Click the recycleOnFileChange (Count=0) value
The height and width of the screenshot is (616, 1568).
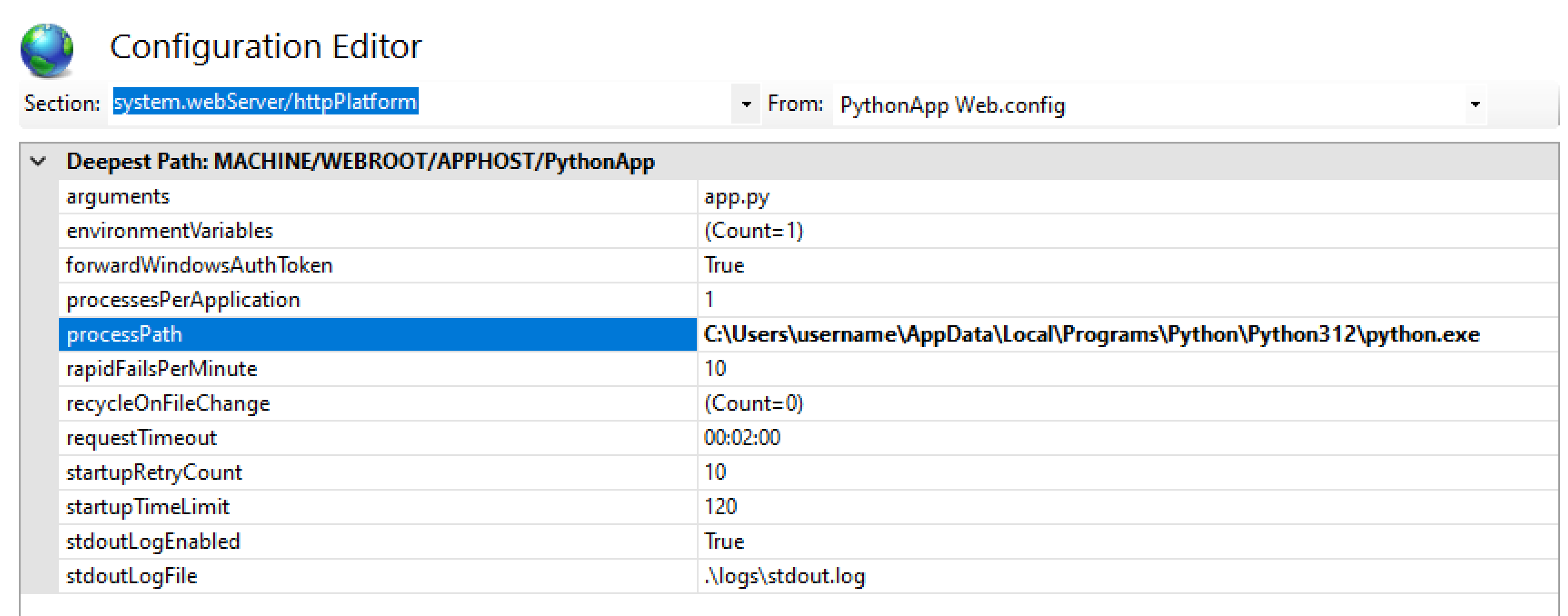pos(754,403)
